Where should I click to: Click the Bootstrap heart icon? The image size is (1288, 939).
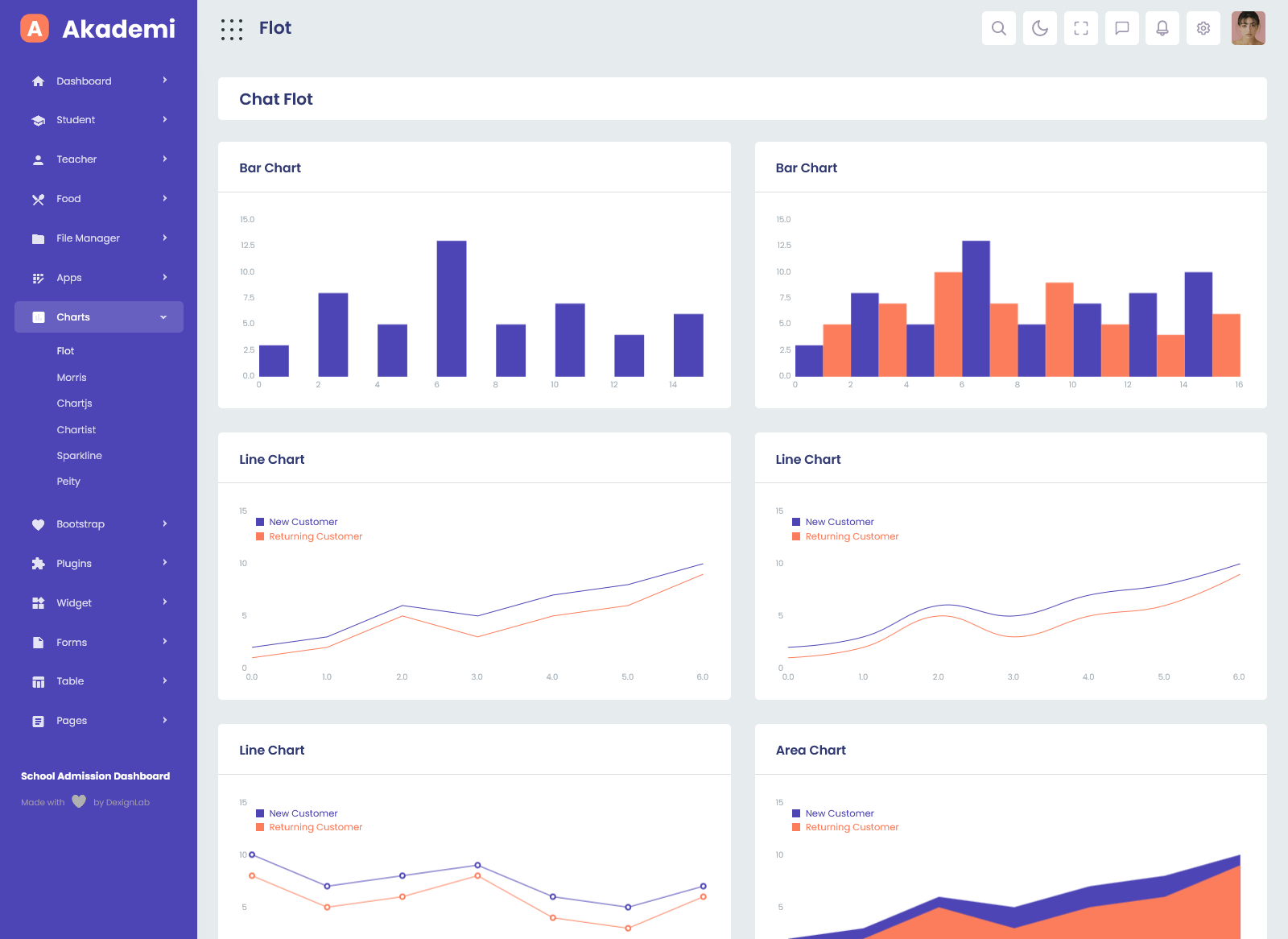pos(38,525)
